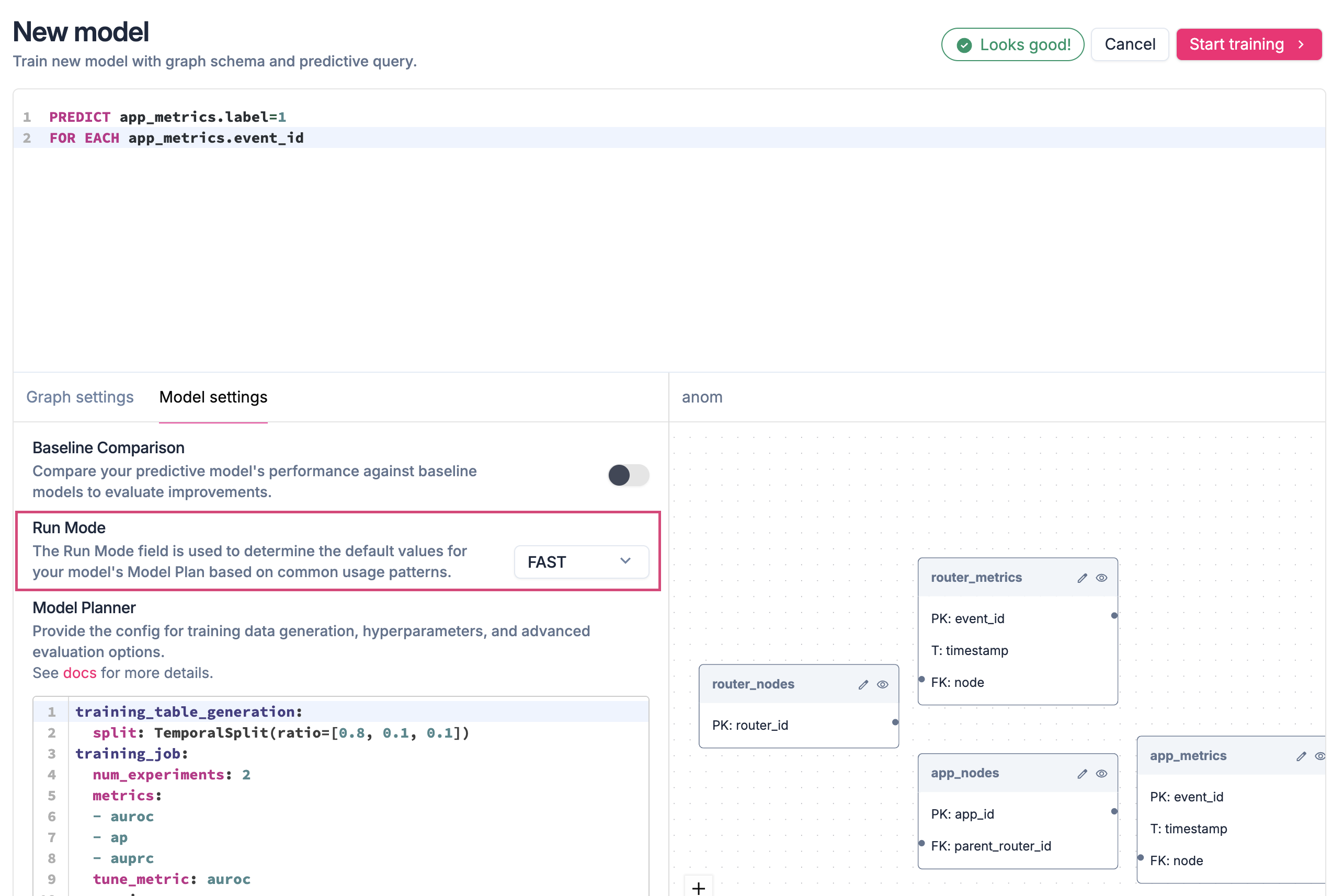Click the connector dot beside PK: router_id
The width and height of the screenshot is (1343, 896).
click(x=895, y=723)
